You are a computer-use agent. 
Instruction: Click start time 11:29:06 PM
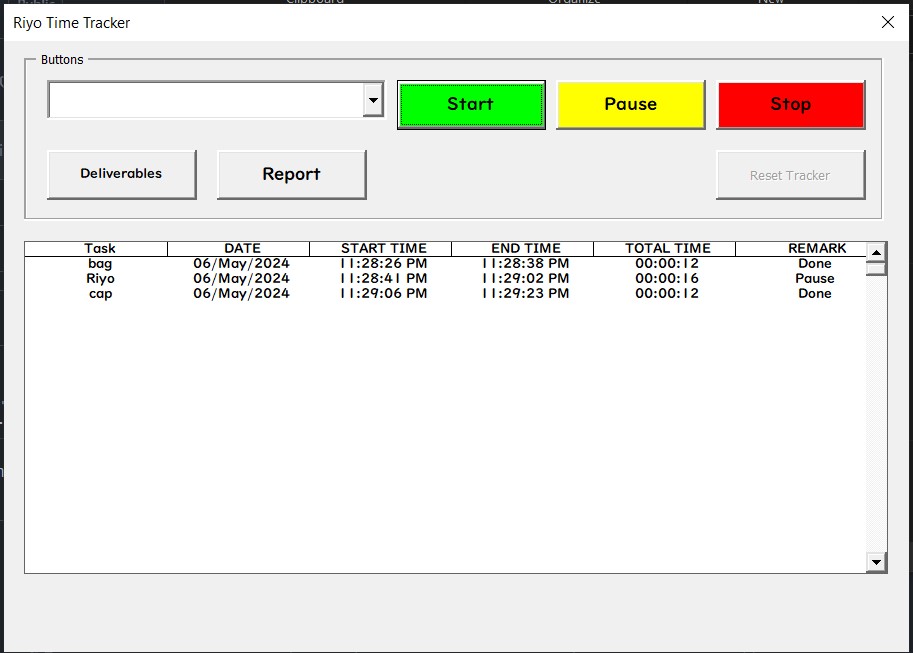coord(384,294)
